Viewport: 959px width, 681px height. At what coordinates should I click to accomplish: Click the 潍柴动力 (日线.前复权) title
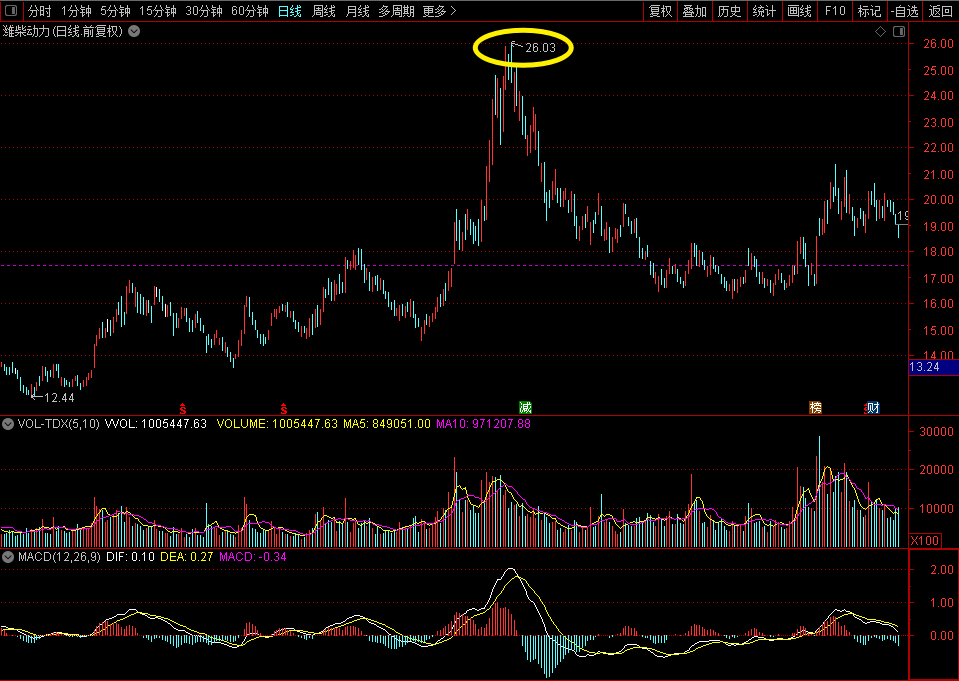[63, 31]
